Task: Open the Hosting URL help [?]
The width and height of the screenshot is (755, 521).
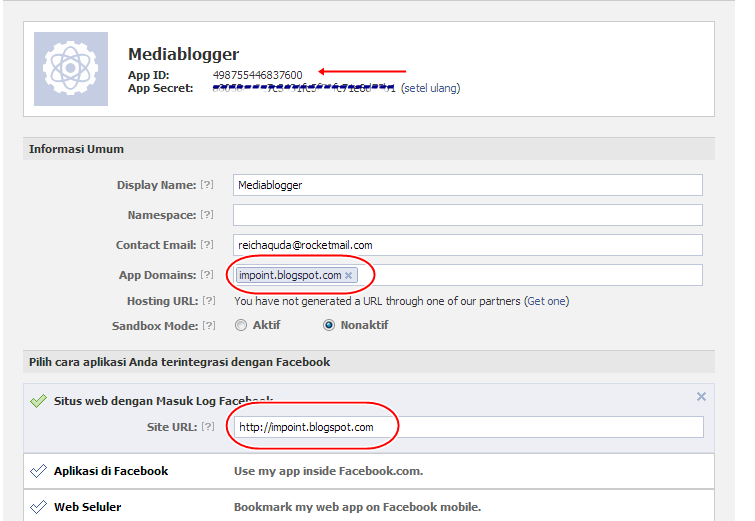Action: coord(209,301)
